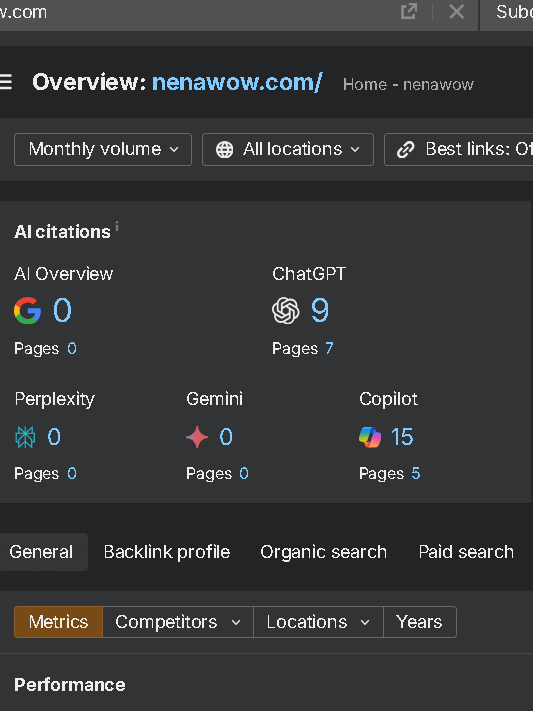Click the Copilot label

click(388, 399)
